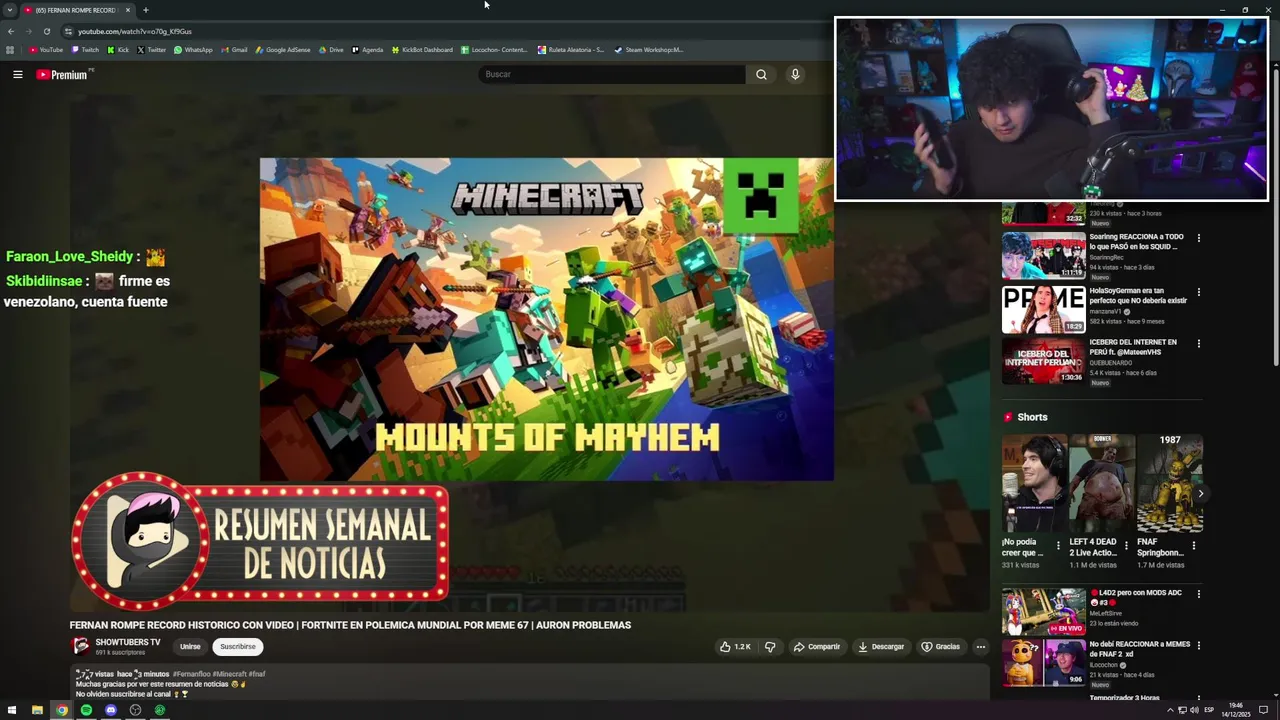This screenshot has height=720, width=1280.
Task: Open the WhatsApp bookmark
Action: [193, 50]
